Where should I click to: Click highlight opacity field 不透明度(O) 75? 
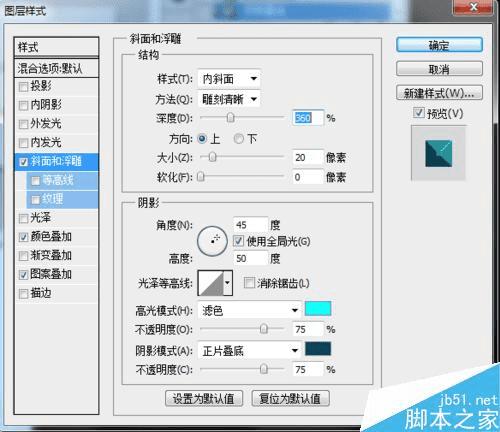[308, 329]
